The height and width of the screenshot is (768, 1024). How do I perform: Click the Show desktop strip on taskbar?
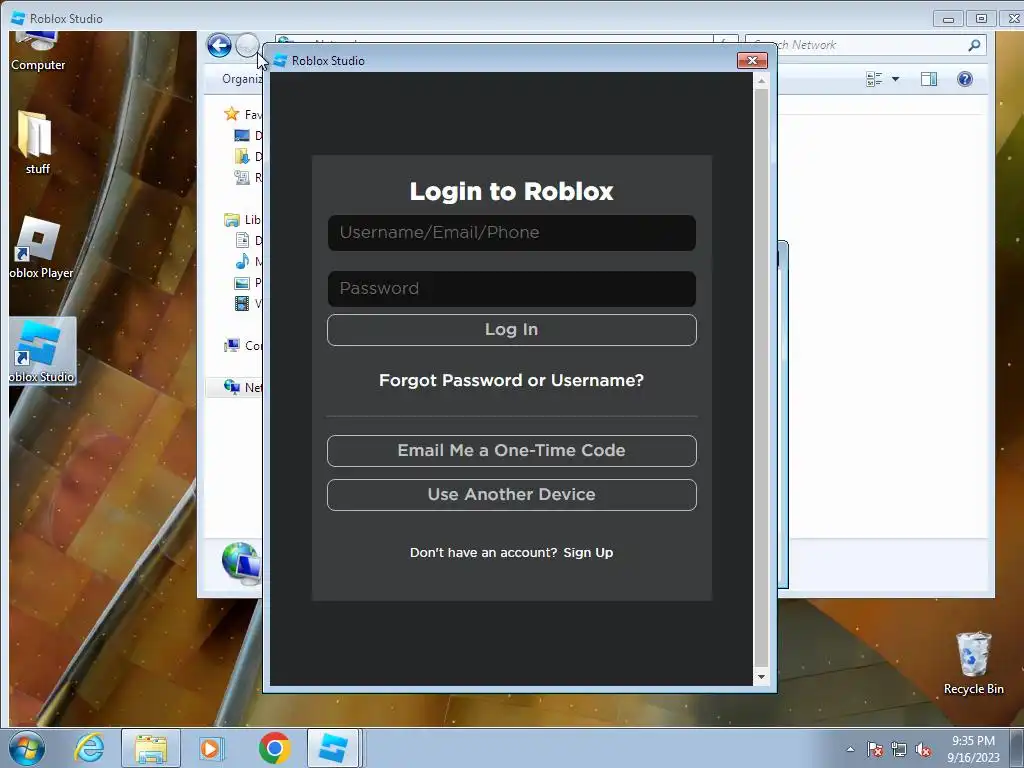tap(1017, 748)
